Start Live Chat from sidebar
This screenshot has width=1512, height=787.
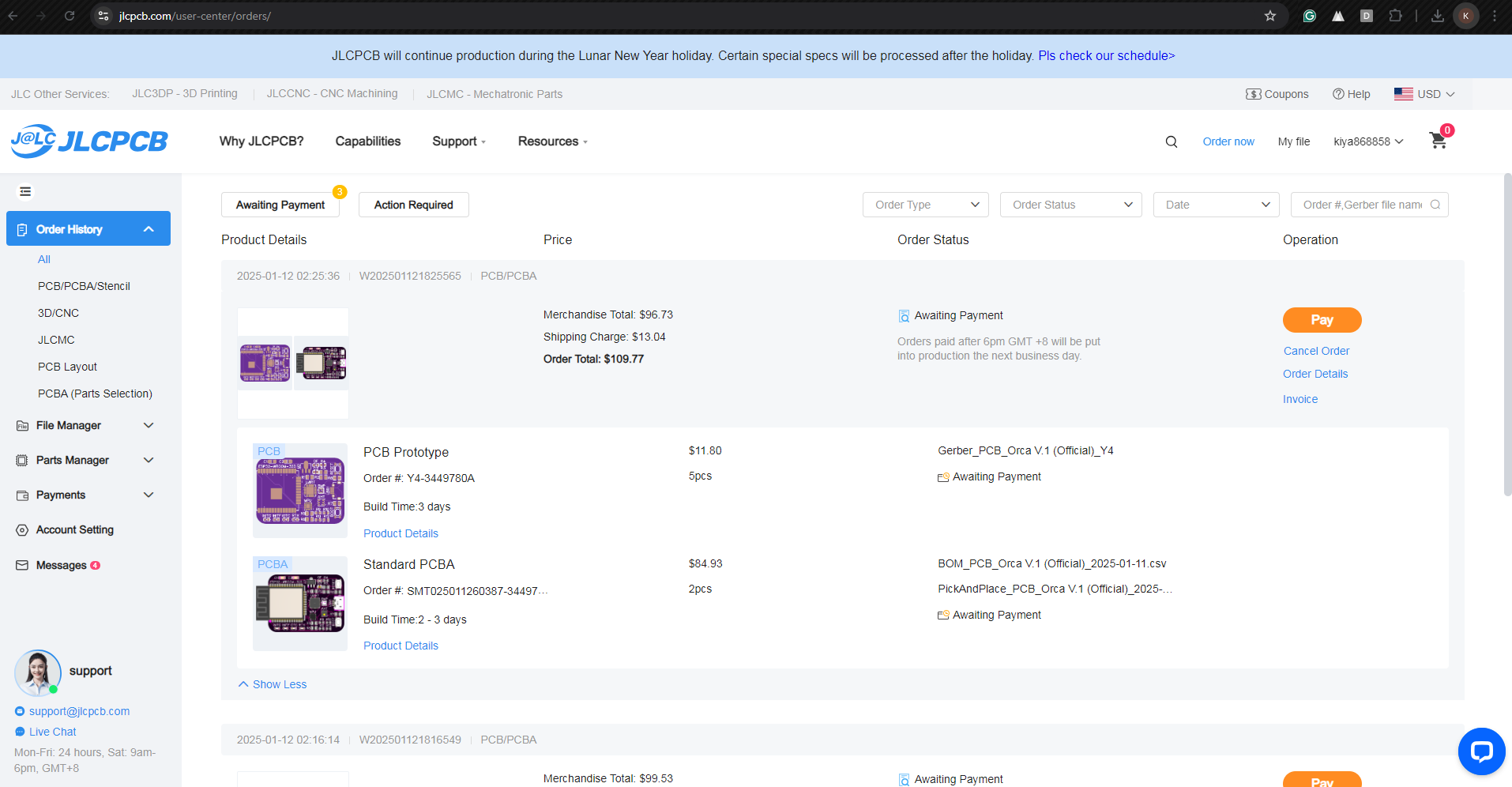(x=52, y=732)
